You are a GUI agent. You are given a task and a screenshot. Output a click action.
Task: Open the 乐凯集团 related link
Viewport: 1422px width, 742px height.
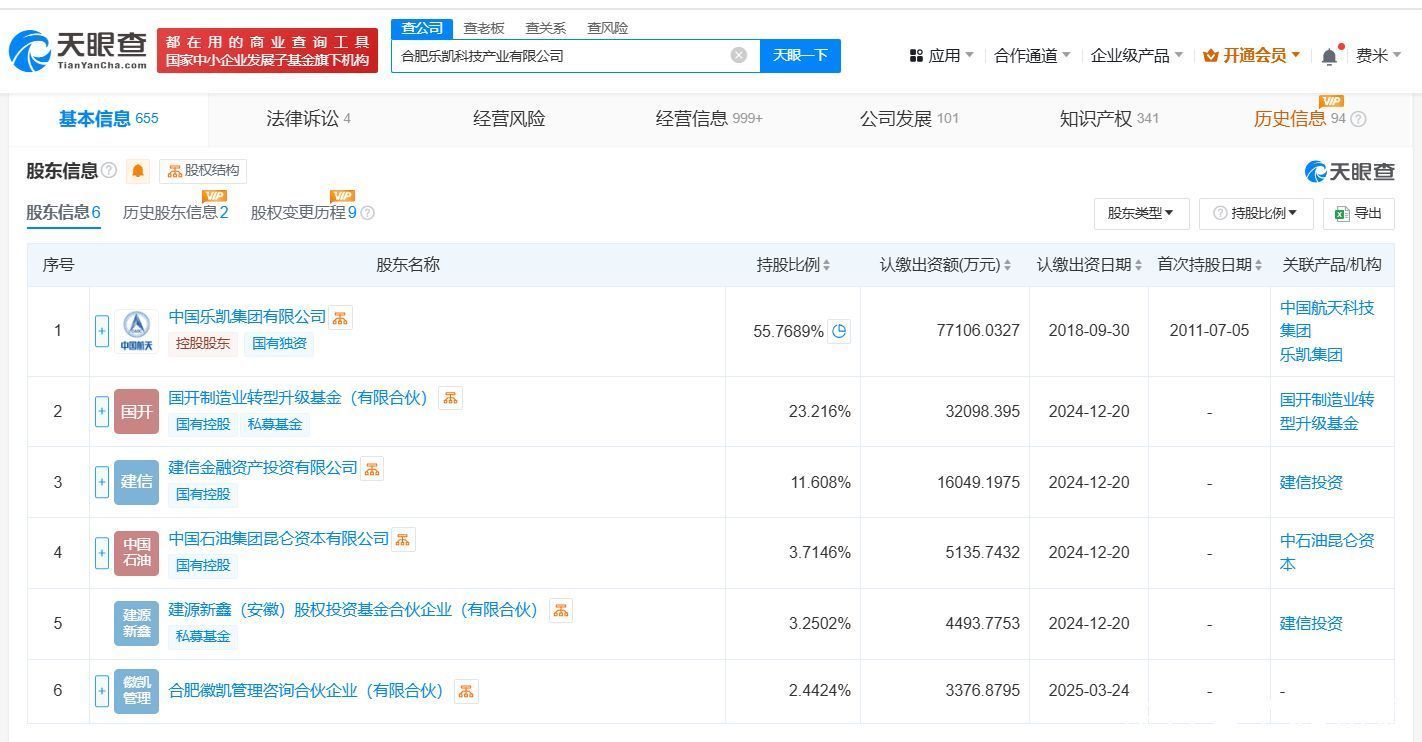tap(1311, 355)
